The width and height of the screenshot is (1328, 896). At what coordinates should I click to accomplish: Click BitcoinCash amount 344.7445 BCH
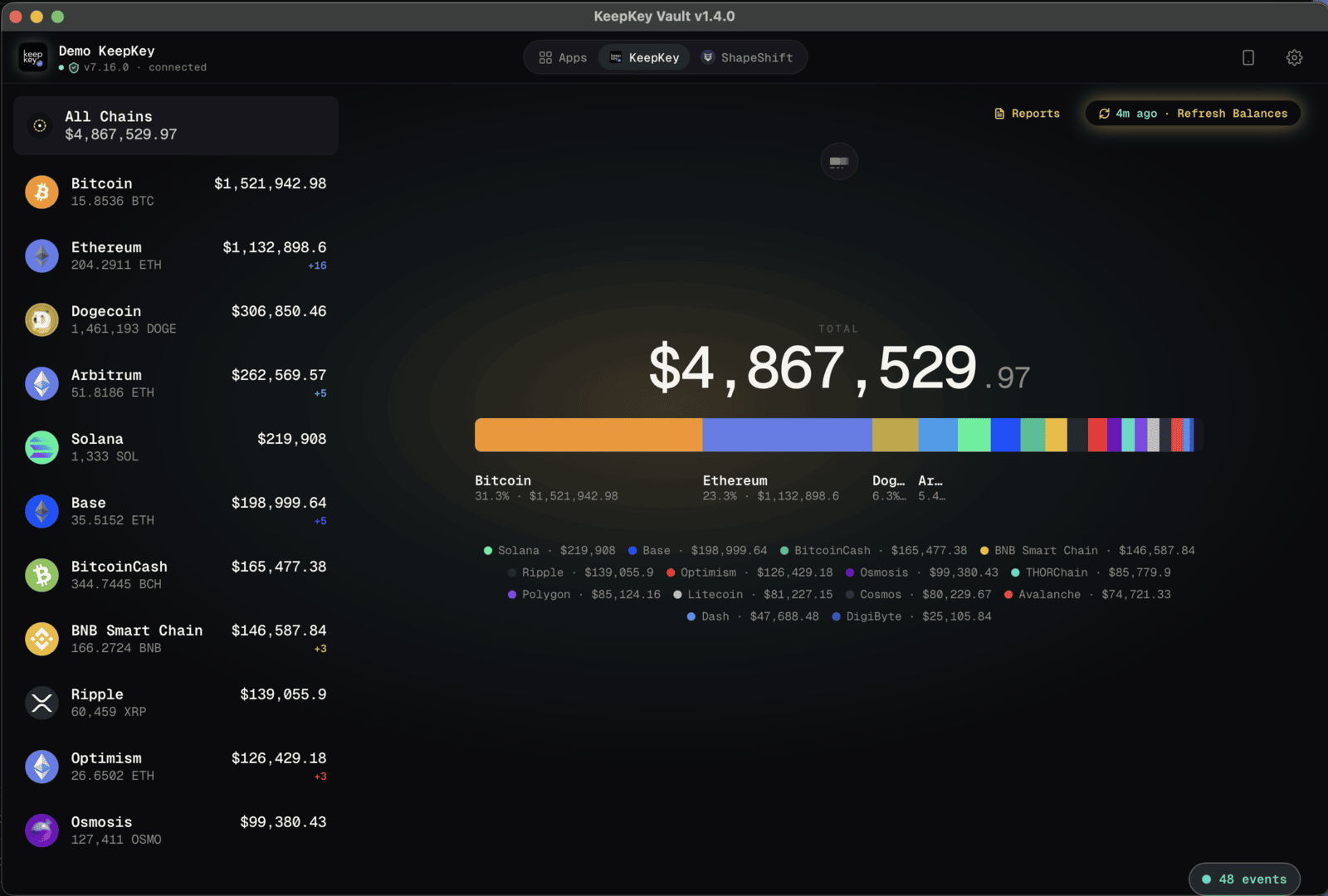click(116, 585)
